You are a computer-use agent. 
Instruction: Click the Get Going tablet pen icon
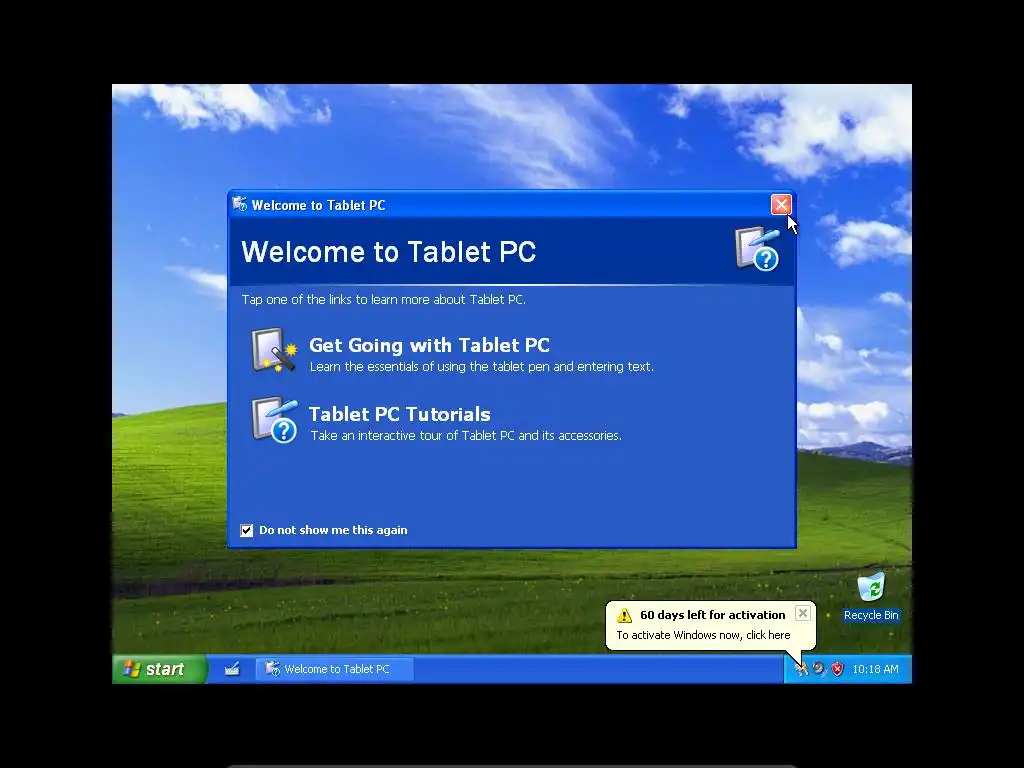pos(274,351)
